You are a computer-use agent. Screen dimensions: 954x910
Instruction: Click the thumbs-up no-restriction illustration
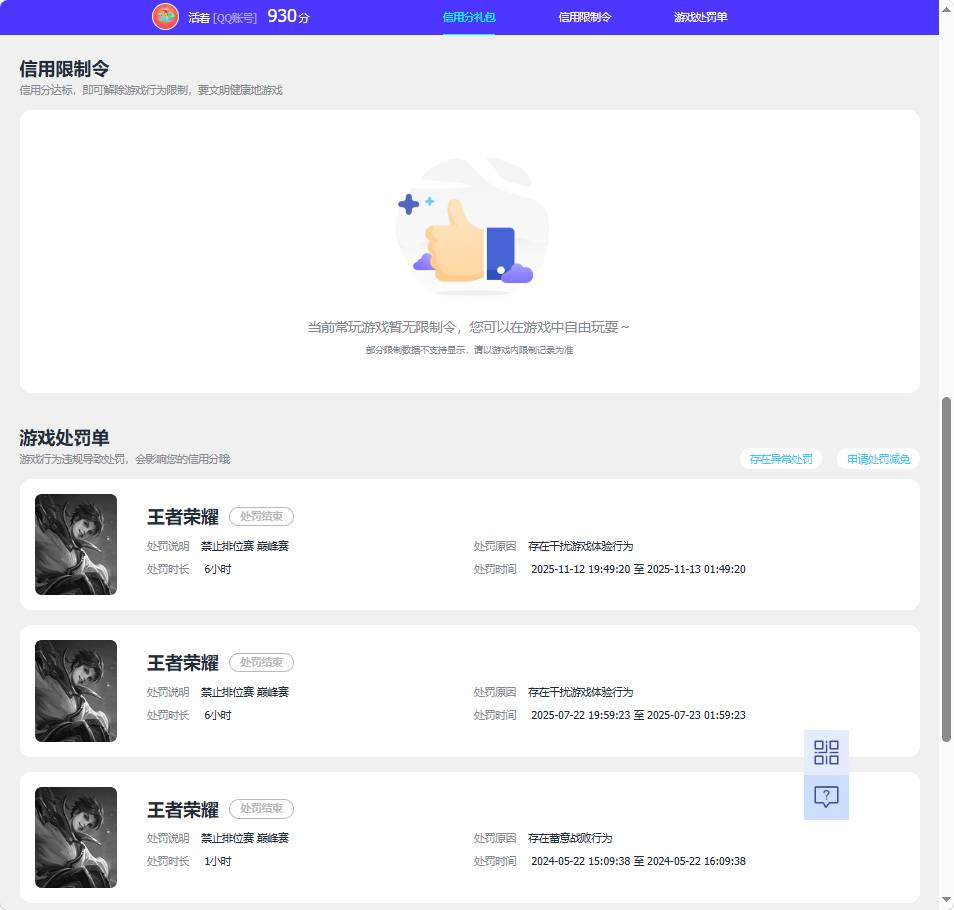click(471, 228)
